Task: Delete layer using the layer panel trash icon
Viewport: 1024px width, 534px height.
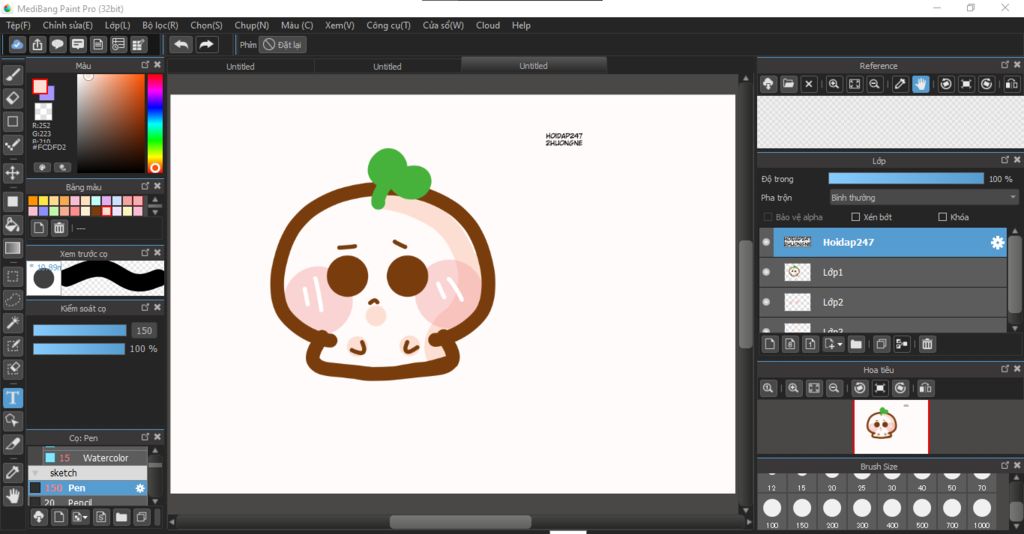Action: point(927,344)
